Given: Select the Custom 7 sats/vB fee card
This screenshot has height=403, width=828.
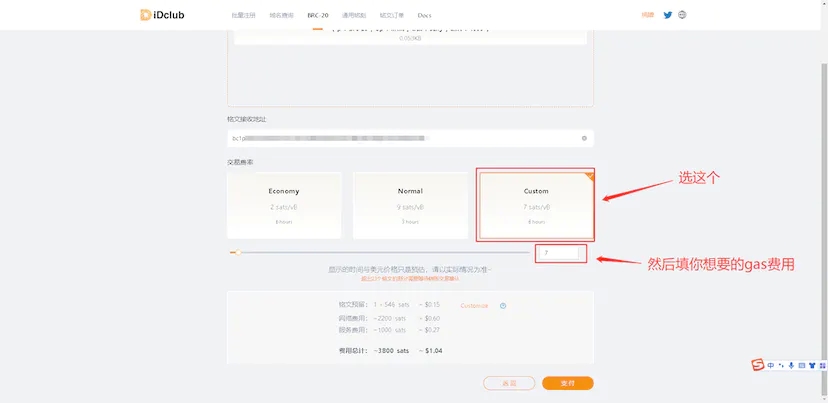Looking at the screenshot, I should point(536,205).
